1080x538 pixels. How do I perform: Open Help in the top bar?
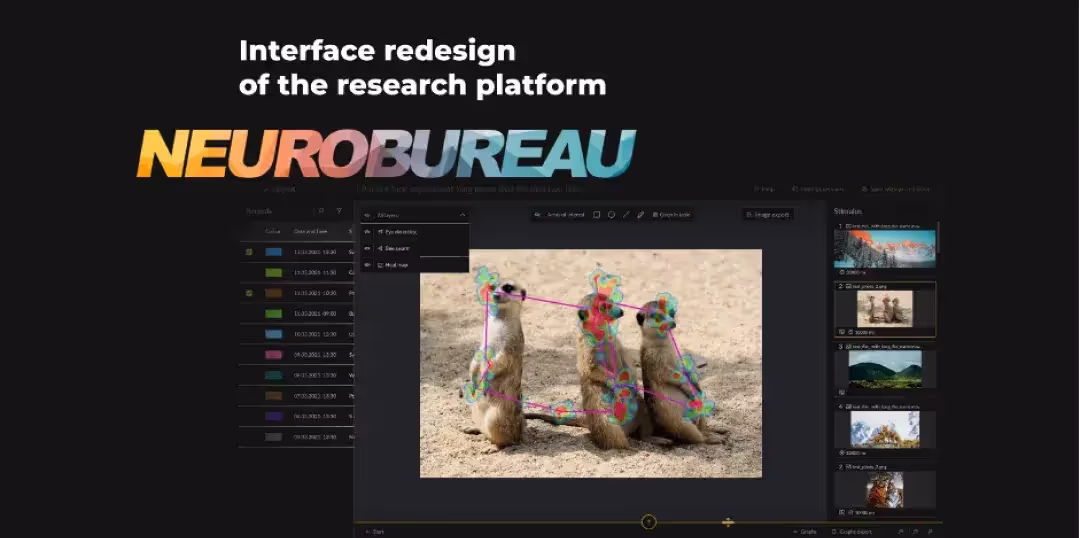click(x=766, y=189)
